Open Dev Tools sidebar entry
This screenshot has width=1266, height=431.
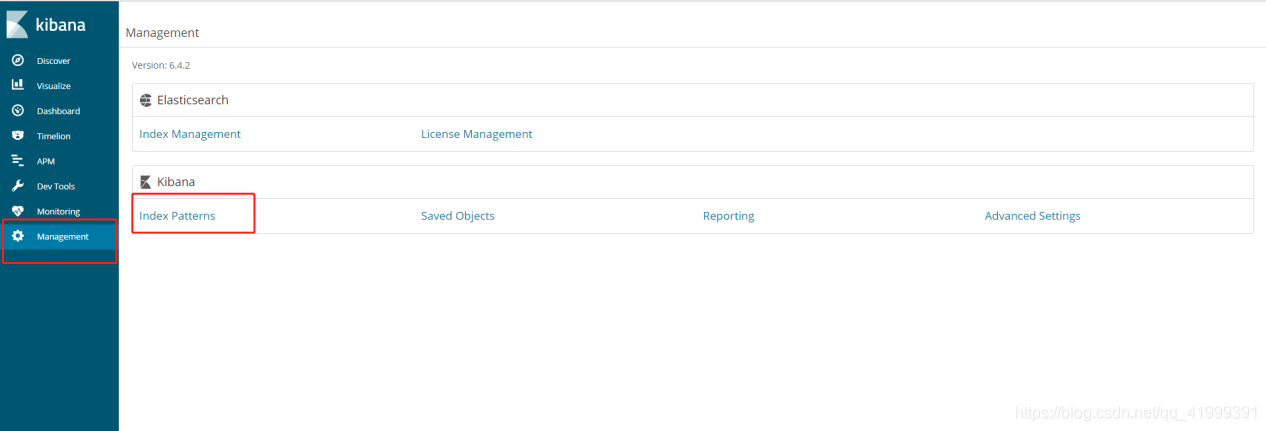click(59, 186)
